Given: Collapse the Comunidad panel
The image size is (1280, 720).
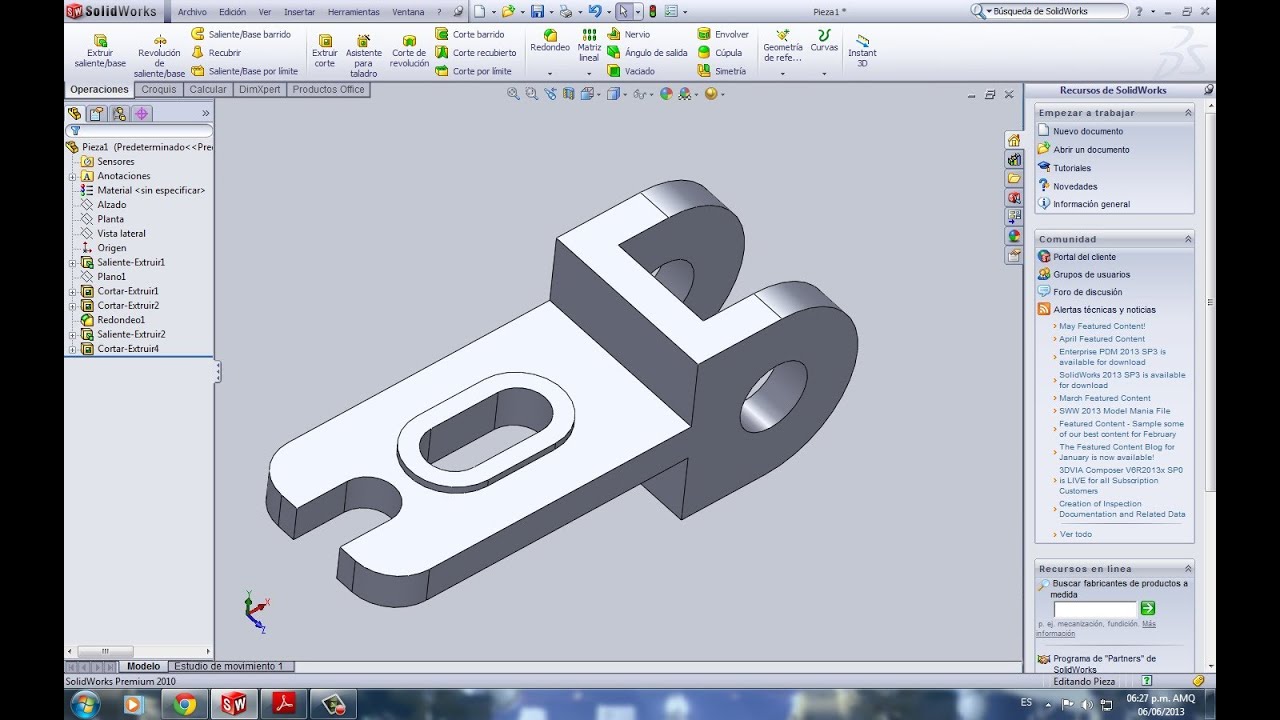Looking at the screenshot, I should pyautogui.click(x=1188, y=239).
